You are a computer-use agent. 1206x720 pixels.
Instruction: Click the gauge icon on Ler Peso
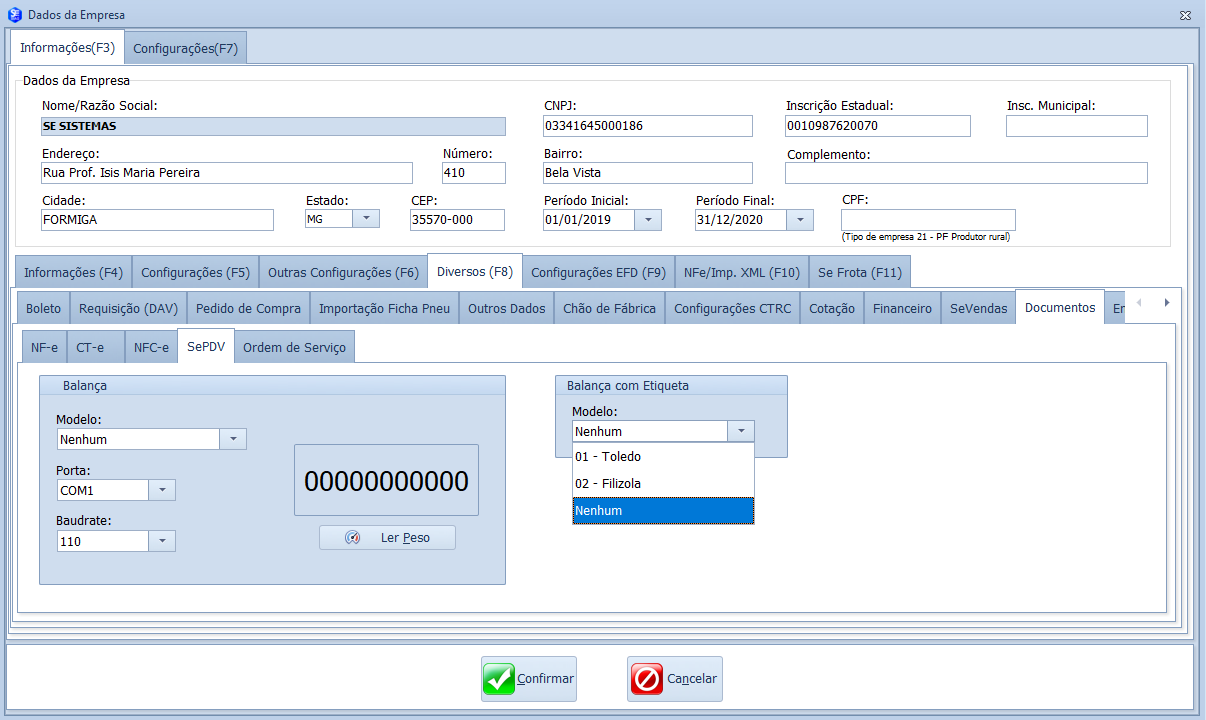[352, 538]
